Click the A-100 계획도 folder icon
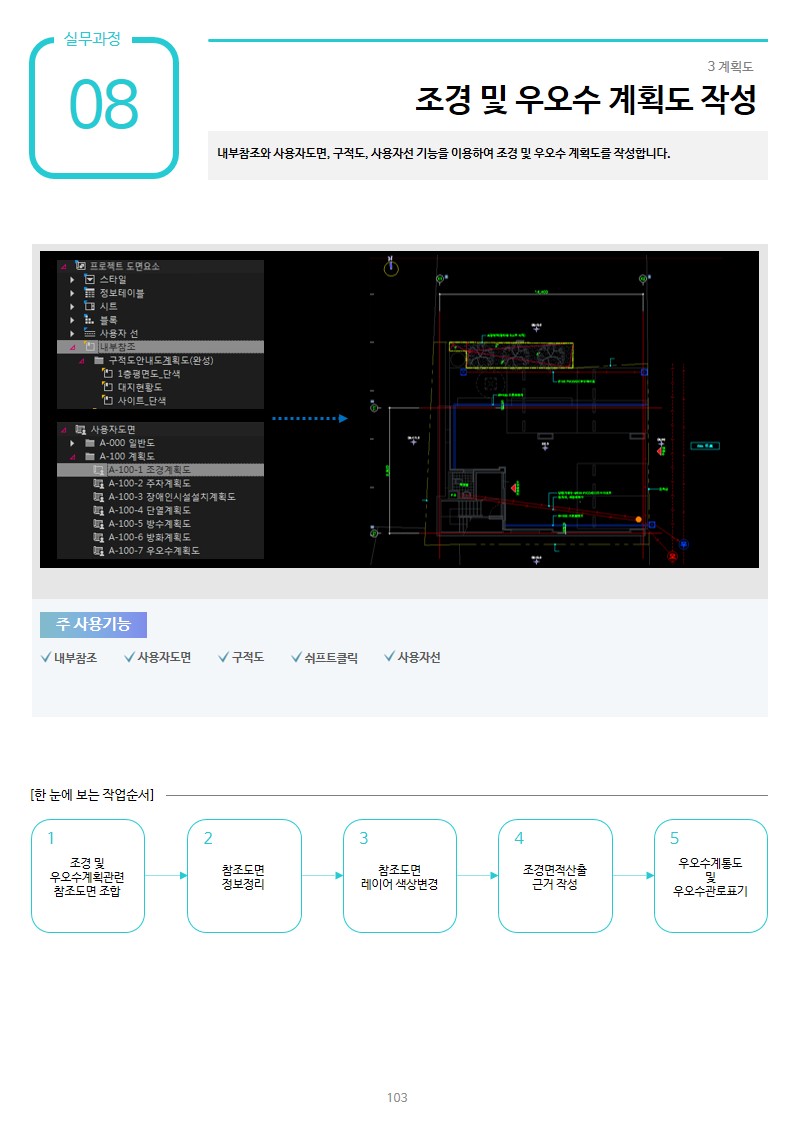 [89, 456]
